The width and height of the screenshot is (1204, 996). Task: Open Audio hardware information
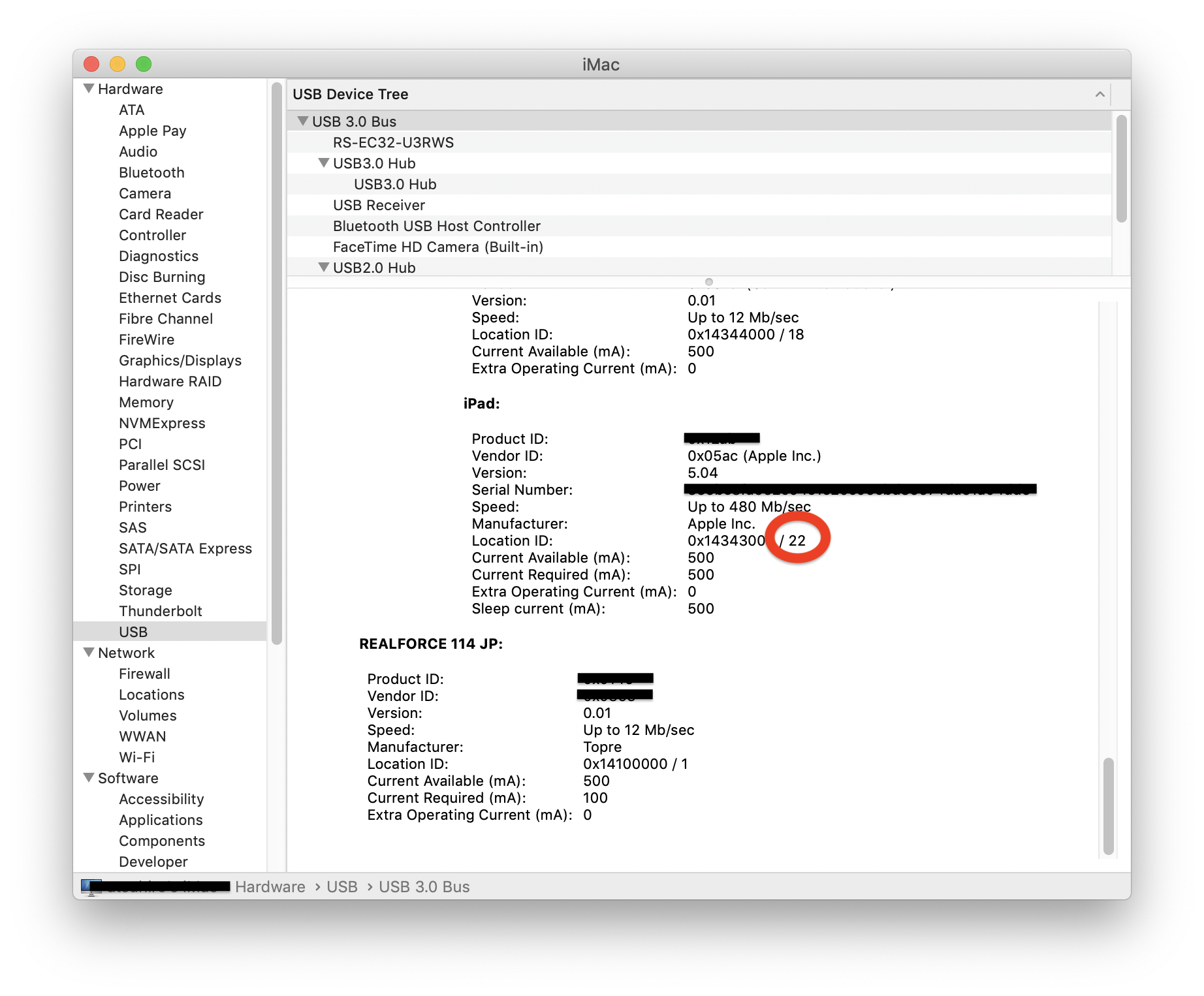point(138,151)
